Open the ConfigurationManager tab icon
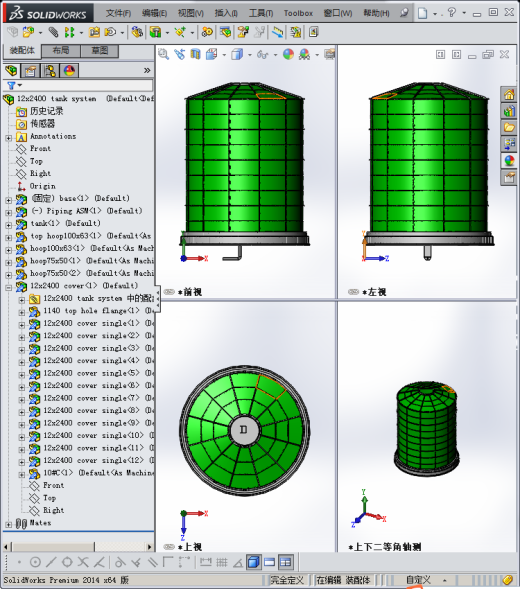520x589 pixels. pyautogui.click(x=50, y=70)
